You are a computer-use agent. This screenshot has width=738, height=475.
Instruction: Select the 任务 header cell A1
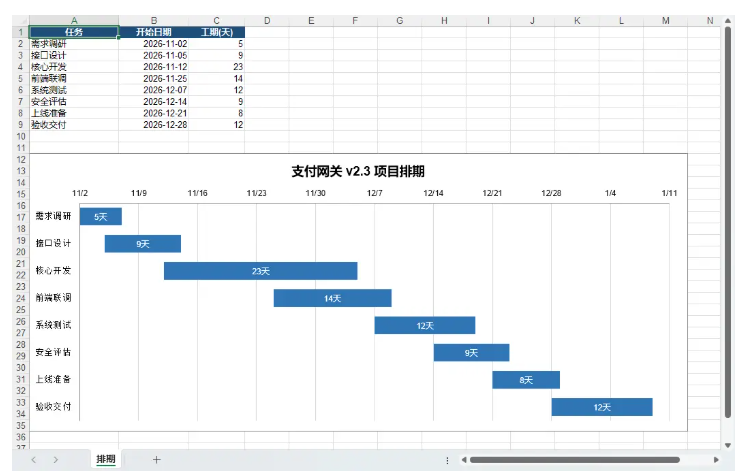[74, 32]
